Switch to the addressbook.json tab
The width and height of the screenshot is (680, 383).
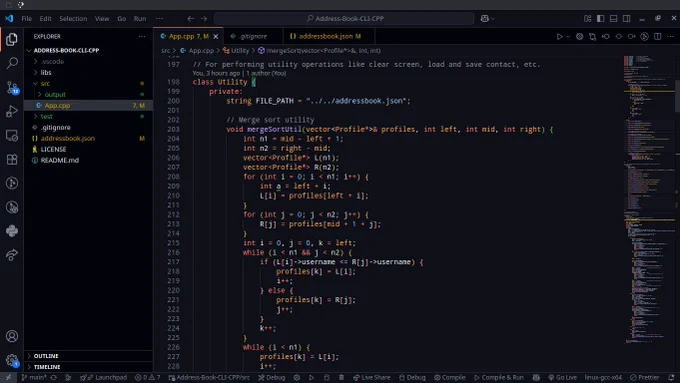click(325, 36)
